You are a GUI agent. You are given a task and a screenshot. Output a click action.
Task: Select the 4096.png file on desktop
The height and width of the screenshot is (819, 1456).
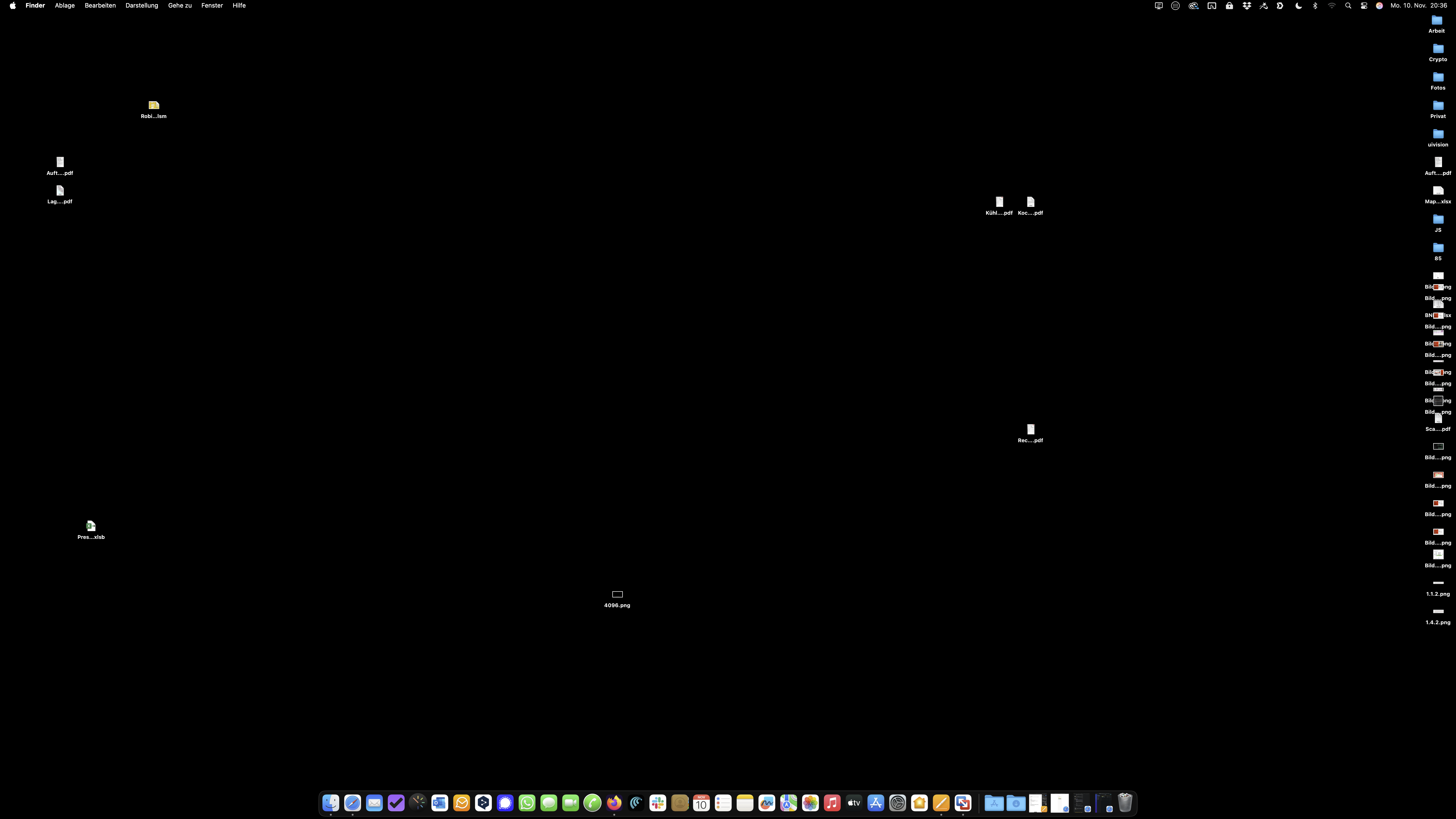click(617, 595)
